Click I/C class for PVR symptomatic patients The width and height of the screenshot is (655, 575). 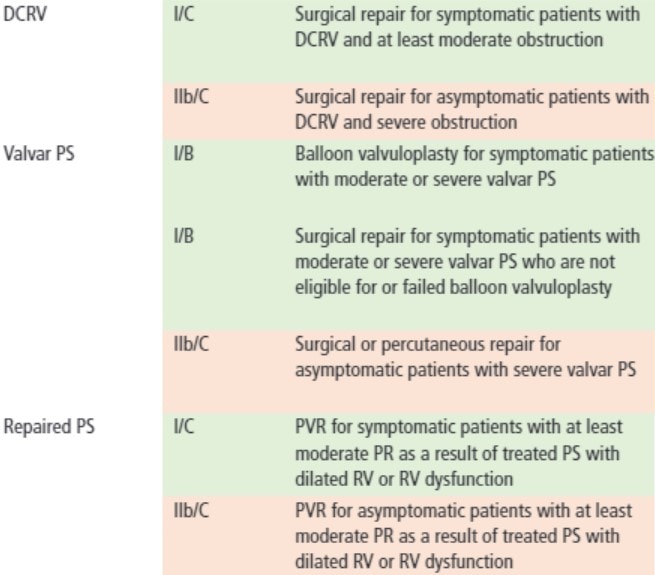pyautogui.click(x=184, y=427)
